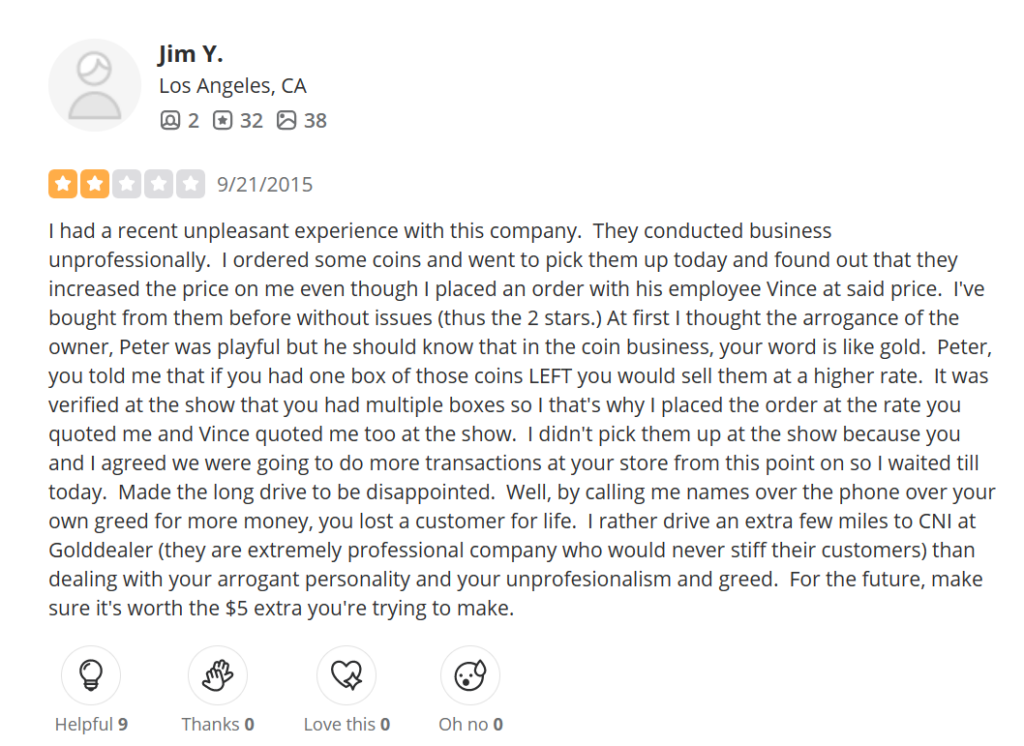
Task: Open the Jim Y. username link
Action: tap(190, 54)
